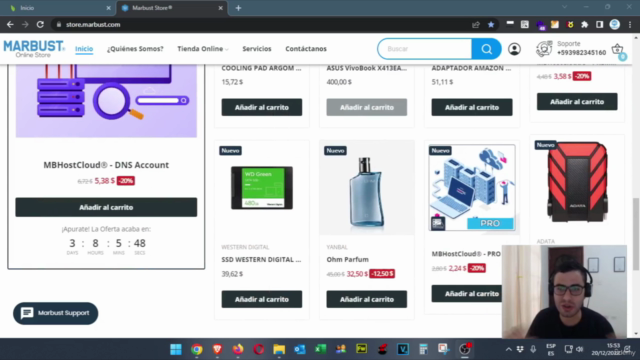
Task: Bookmark page with the star icon
Action: [x=491, y=24]
